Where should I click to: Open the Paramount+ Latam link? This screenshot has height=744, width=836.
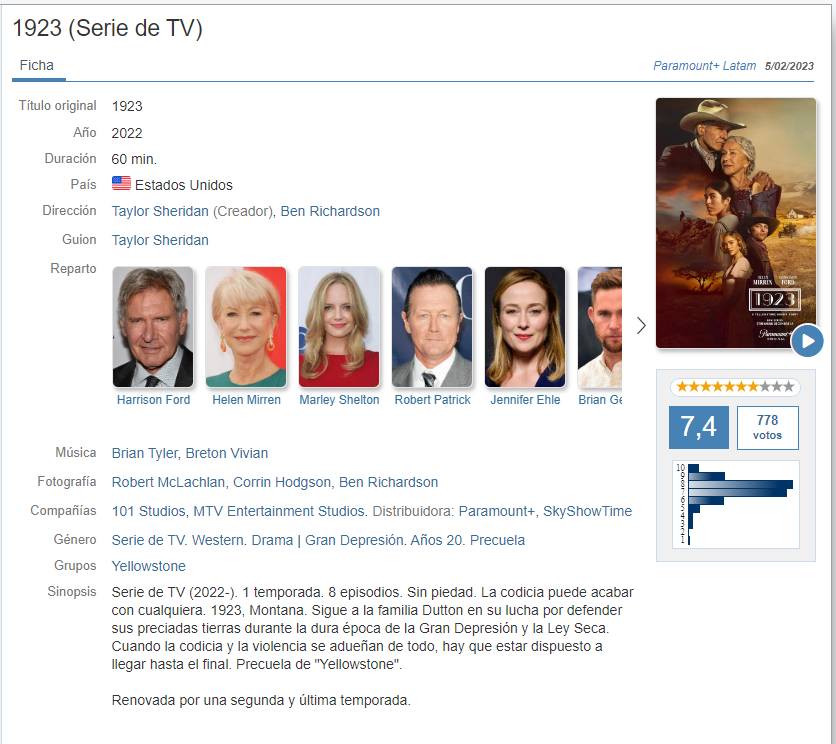[x=704, y=66]
